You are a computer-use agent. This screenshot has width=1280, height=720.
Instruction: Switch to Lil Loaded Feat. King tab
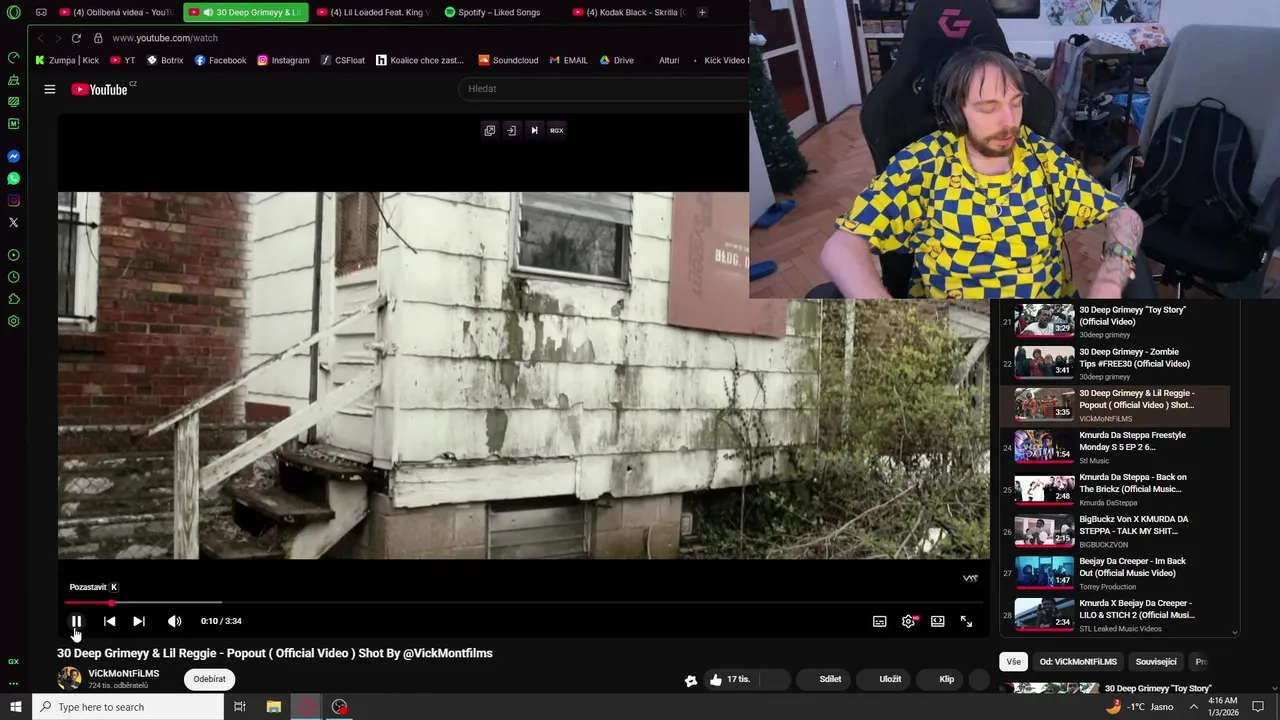tap(373, 12)
